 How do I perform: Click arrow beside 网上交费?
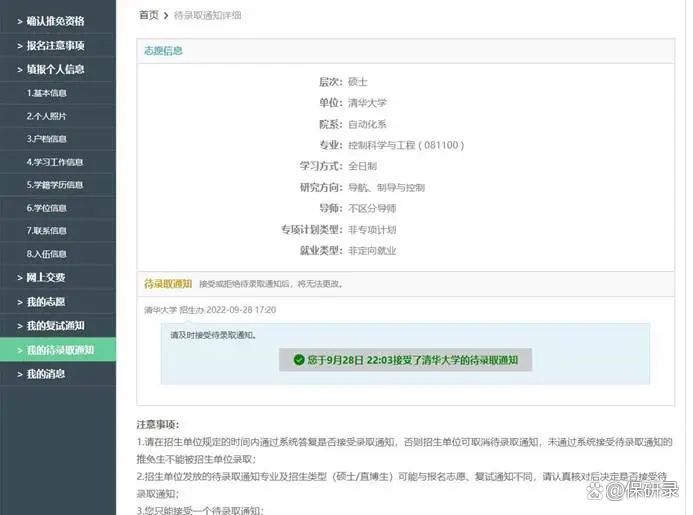click(x=20, y=278)
